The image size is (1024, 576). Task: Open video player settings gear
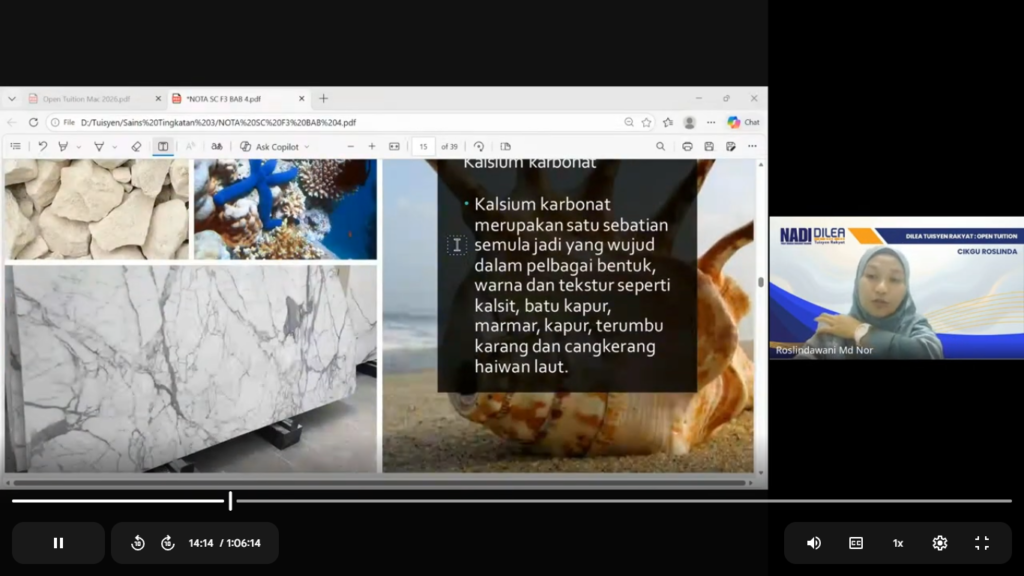940,543
